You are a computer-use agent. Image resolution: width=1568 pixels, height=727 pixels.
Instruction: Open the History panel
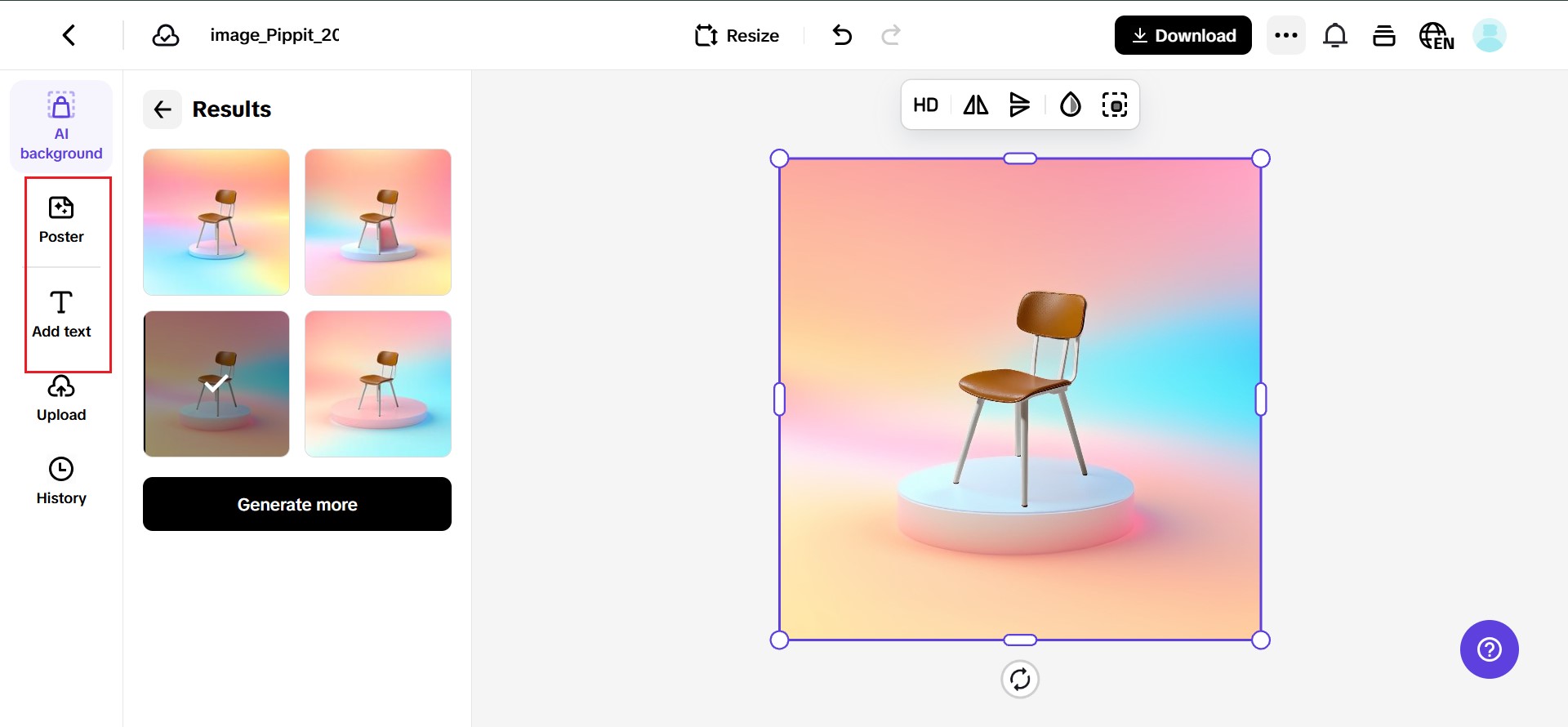point(61,481)
